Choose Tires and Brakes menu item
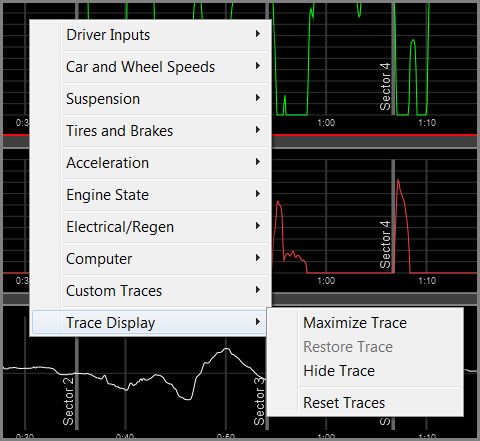Viewport: 480px width, 441px height. 151,131
